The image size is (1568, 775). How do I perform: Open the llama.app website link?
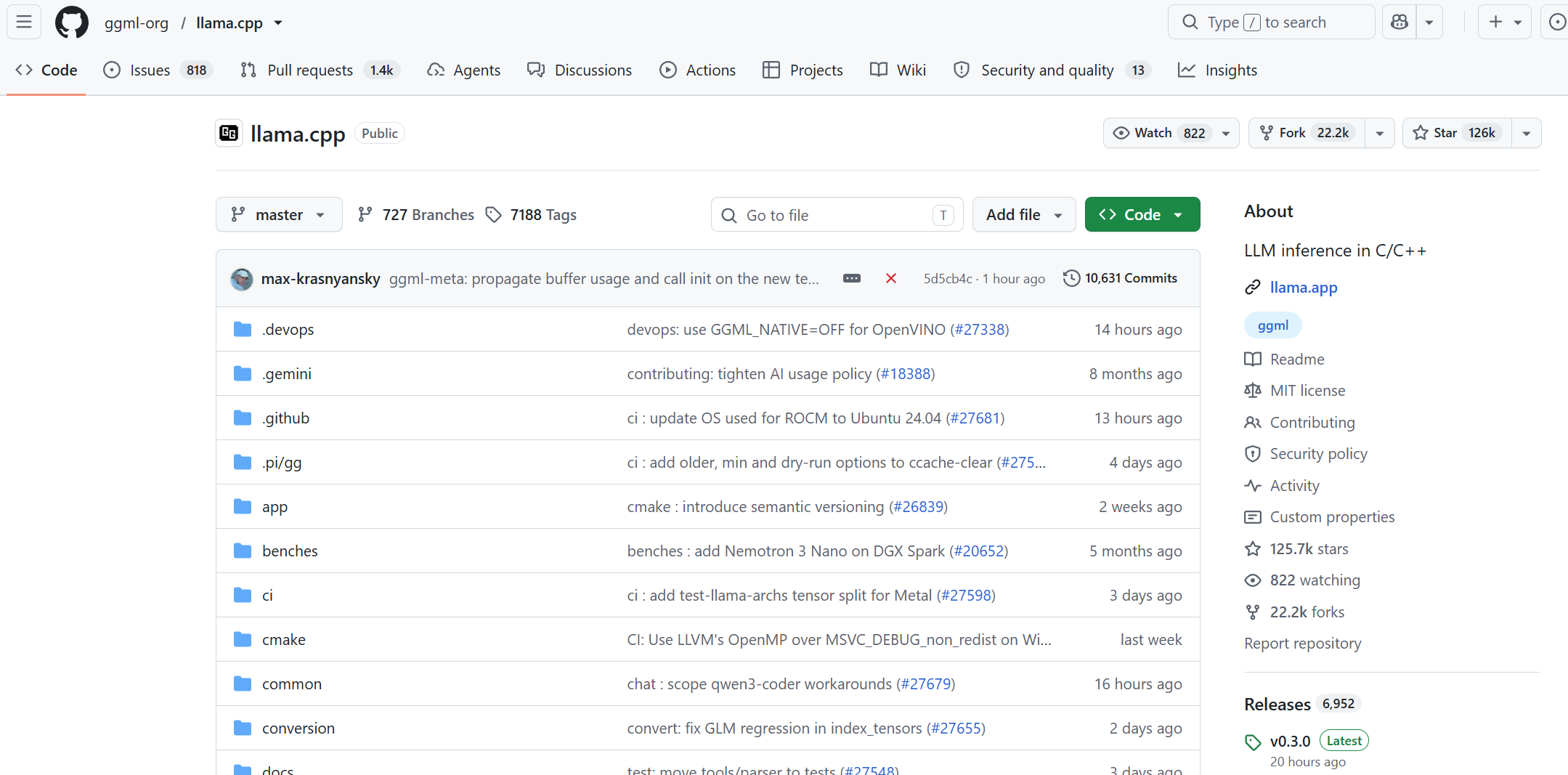pos(1304,288)
